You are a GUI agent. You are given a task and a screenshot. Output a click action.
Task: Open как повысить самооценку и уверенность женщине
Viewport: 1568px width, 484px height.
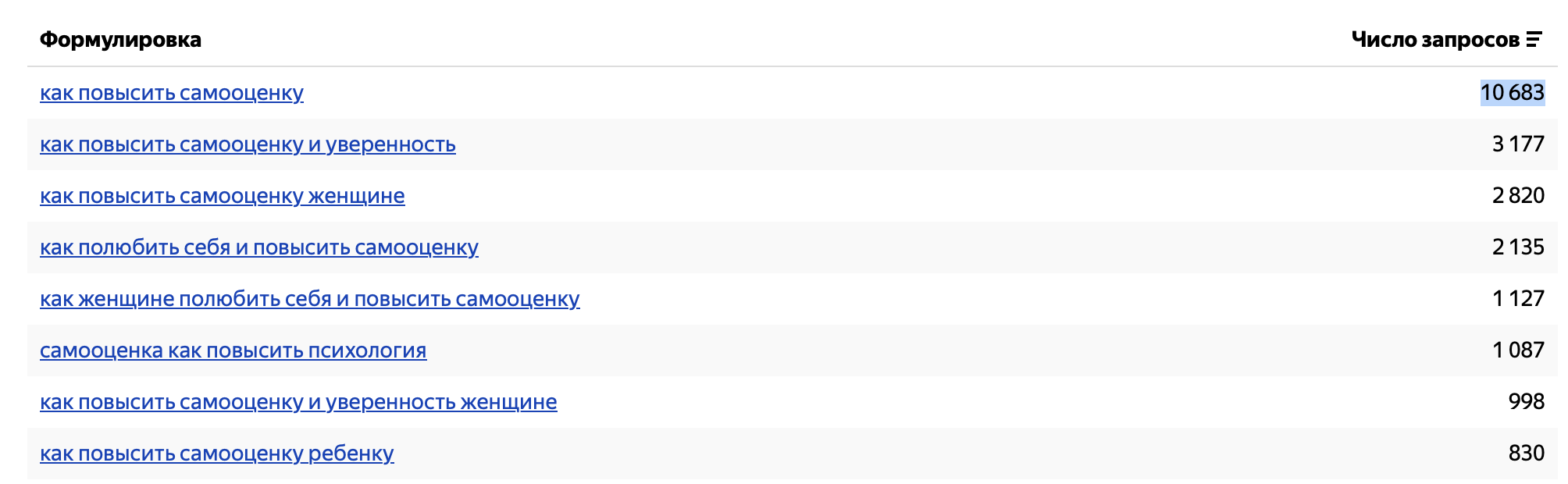298,402
